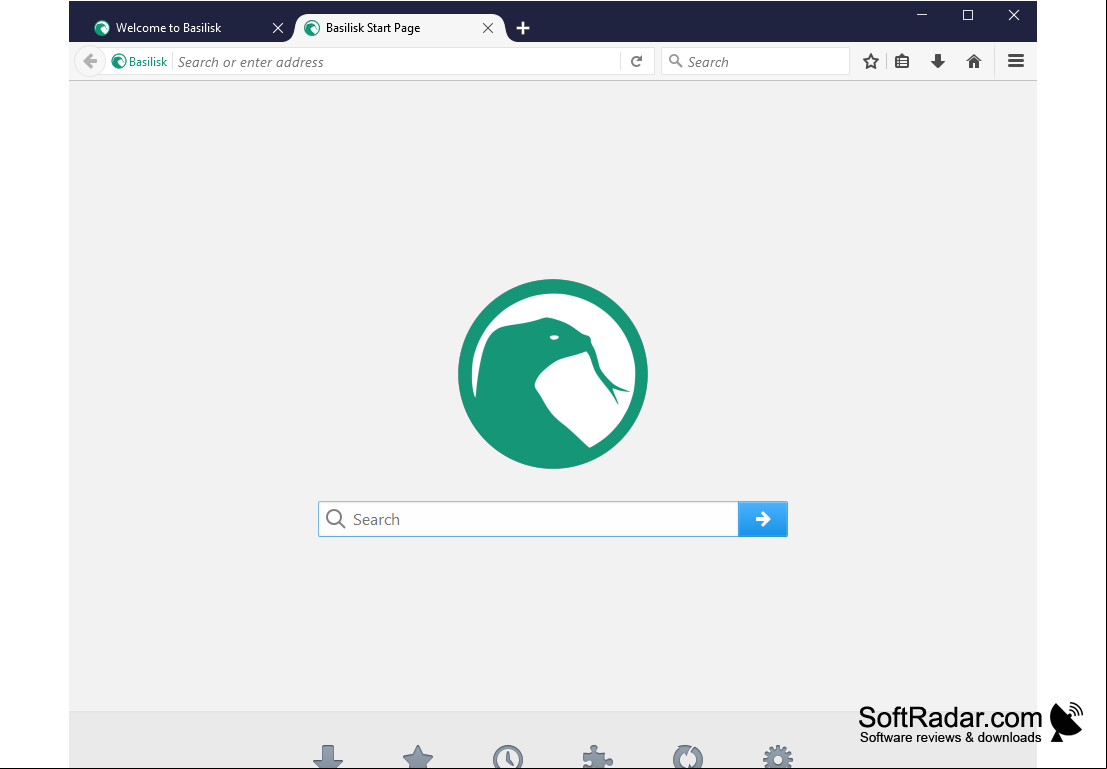This screenshot has width=1107, height=769.
Task: Minimize the Basilisk window
Action: pos(922,15)
